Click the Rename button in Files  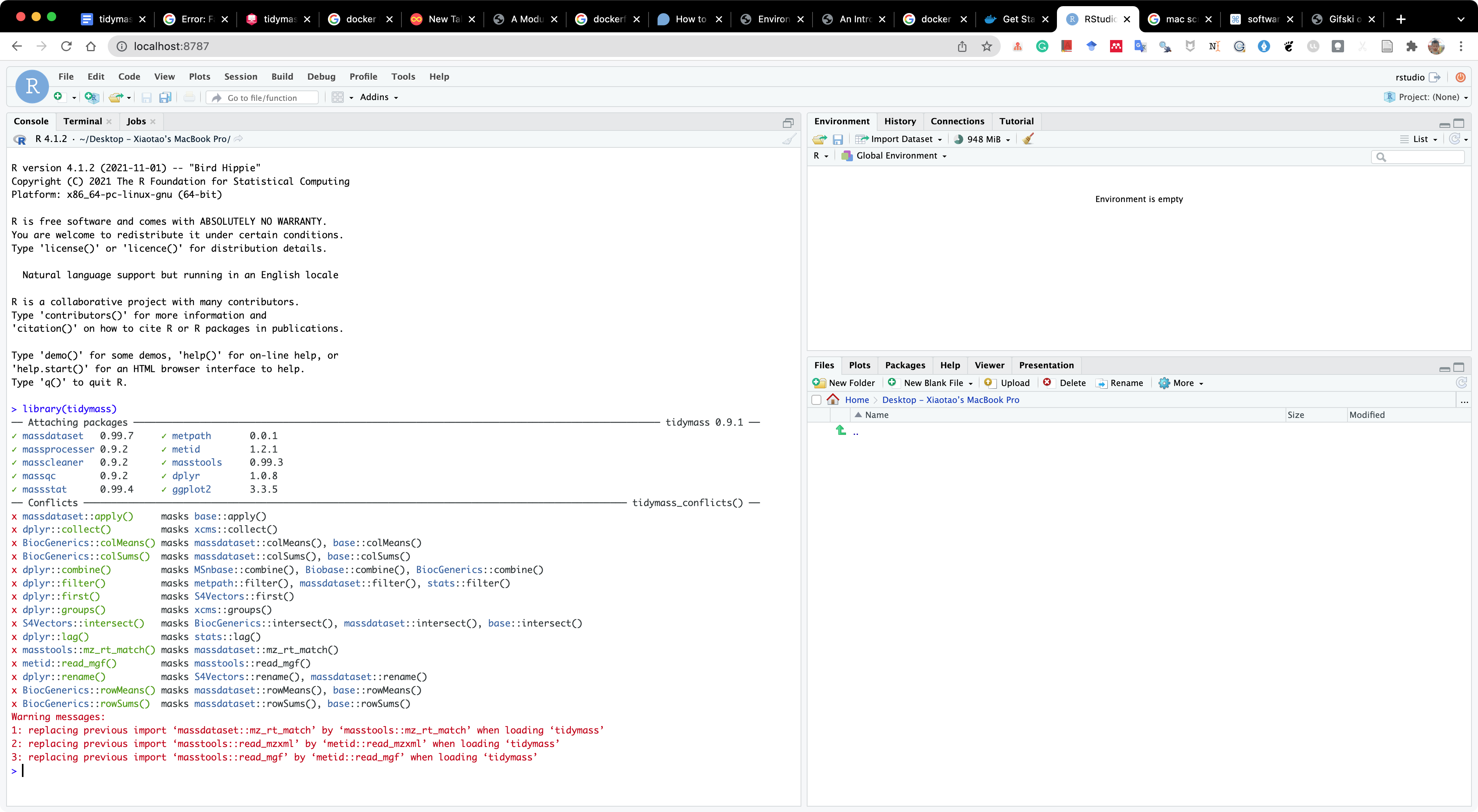[1119, 383]
